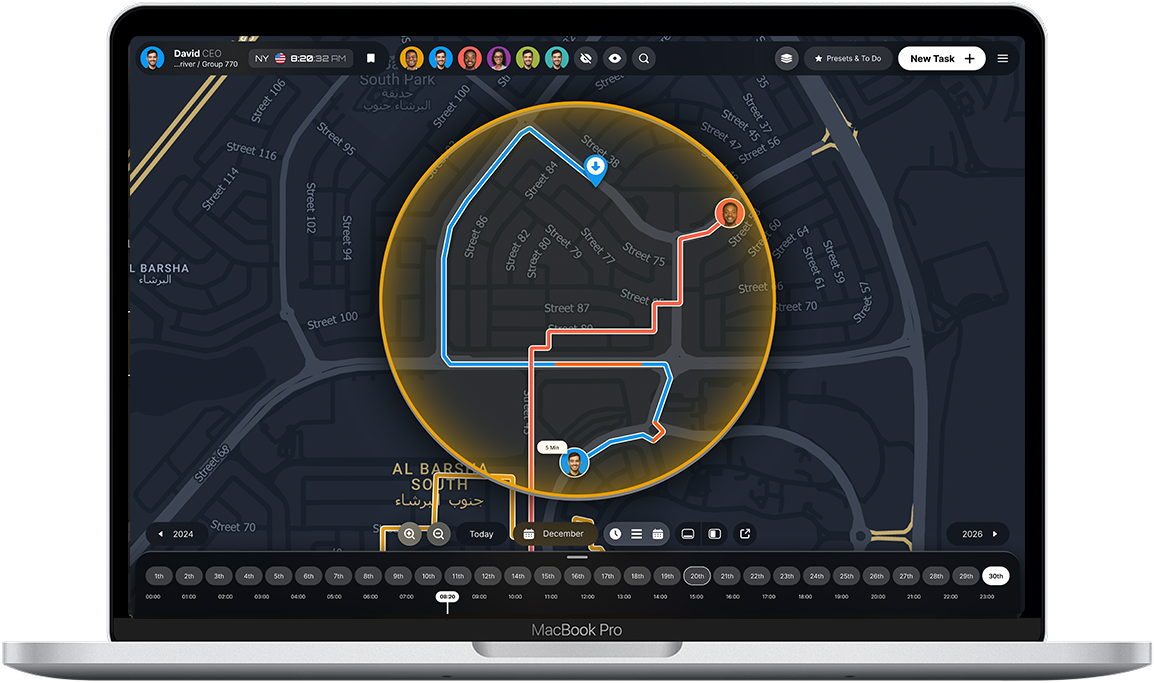Viewport: 1154px width, 683px height.
Task: Open the hamburger menu at top right
Action: pyautogui.click(x=1002, y=58)
